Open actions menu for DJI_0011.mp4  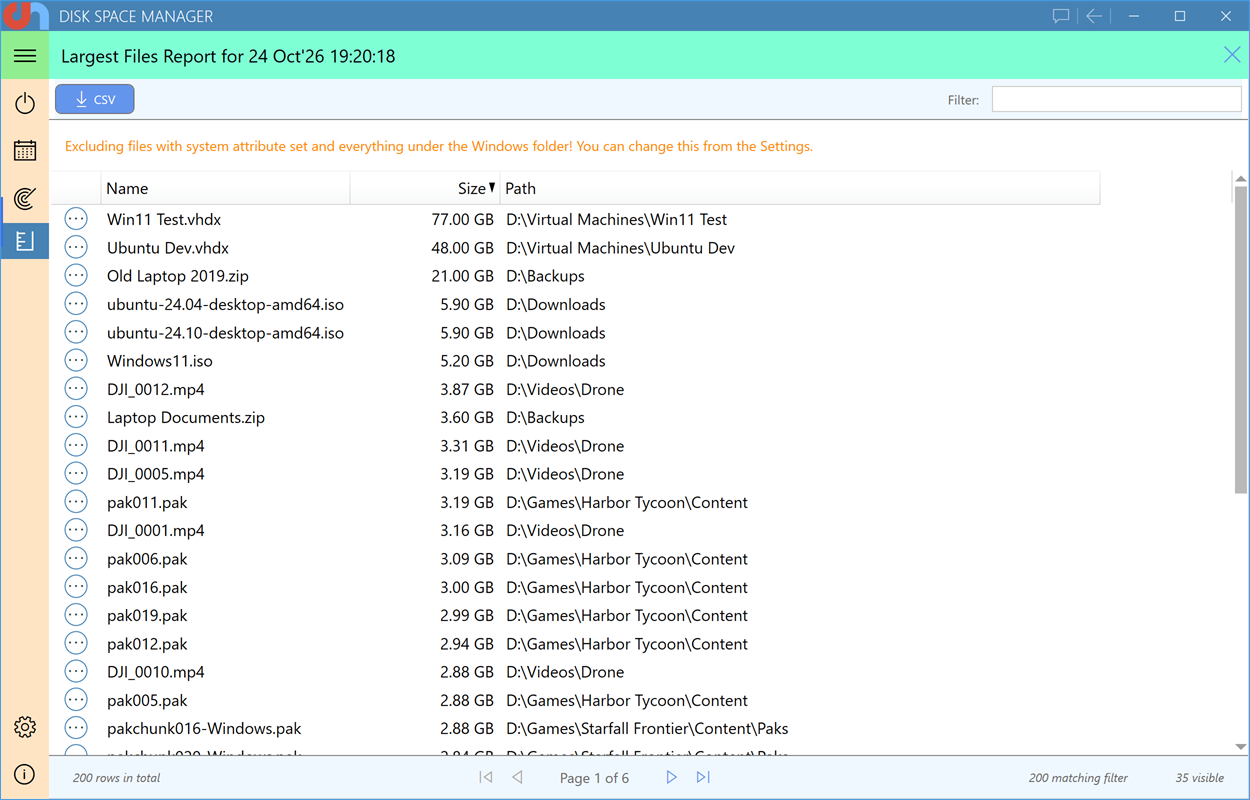76,445
